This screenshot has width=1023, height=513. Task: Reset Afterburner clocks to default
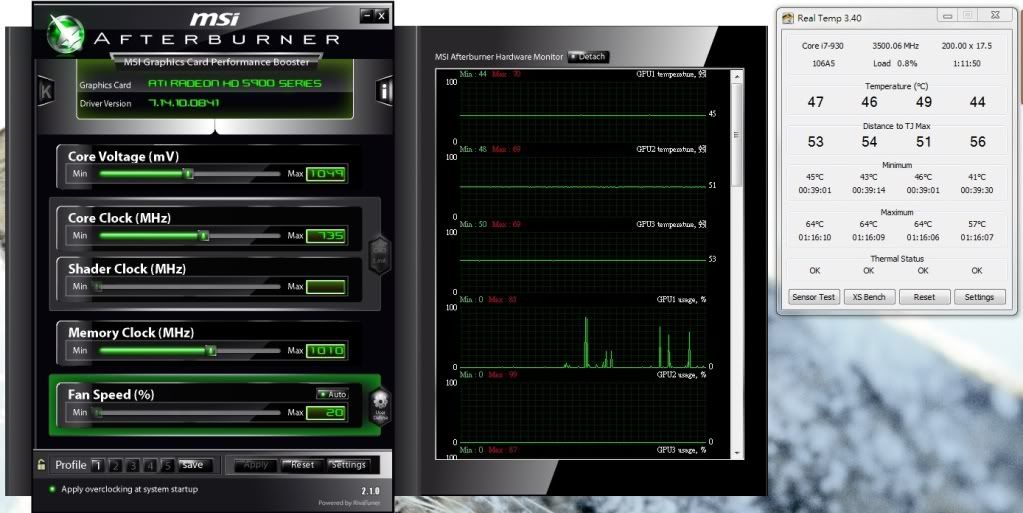pos(302,465)
